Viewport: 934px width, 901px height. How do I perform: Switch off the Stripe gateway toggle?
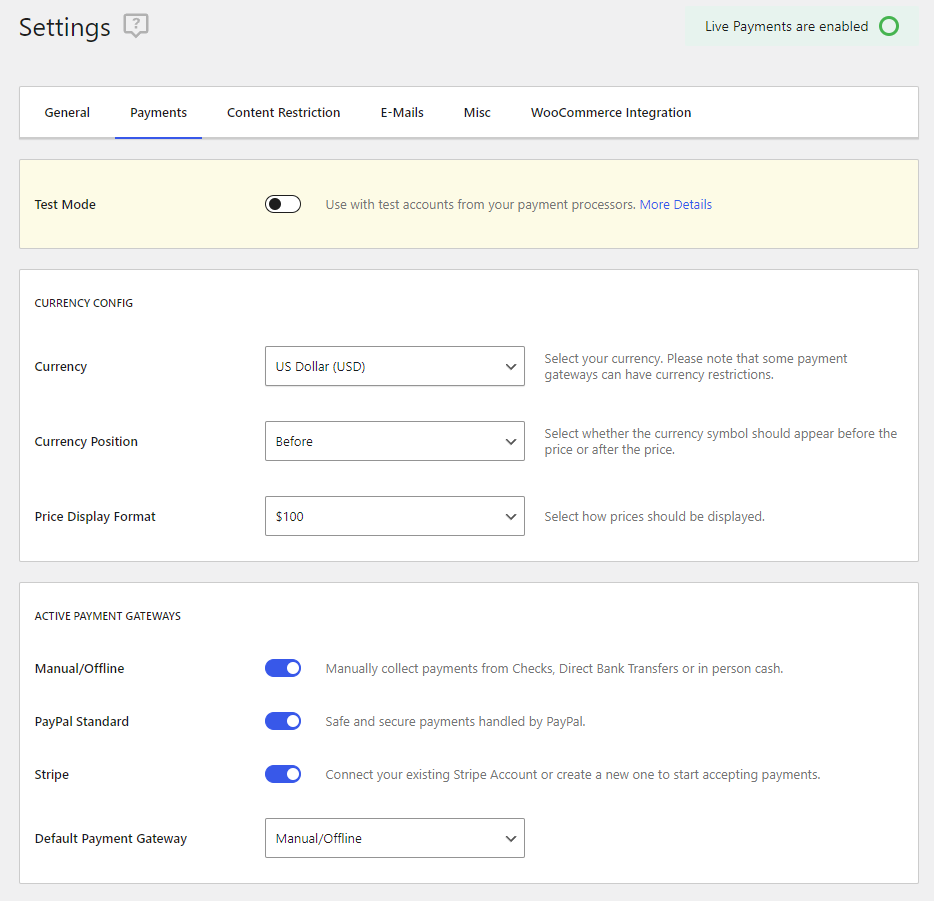pyautogui.click(x=283, y=774)
